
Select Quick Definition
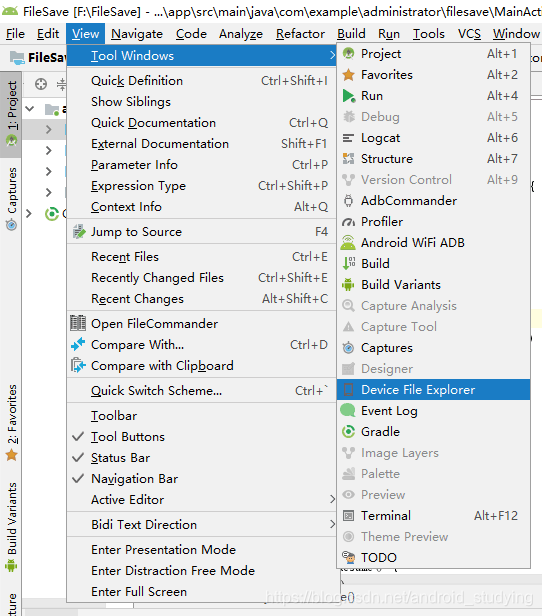[201, 81]
